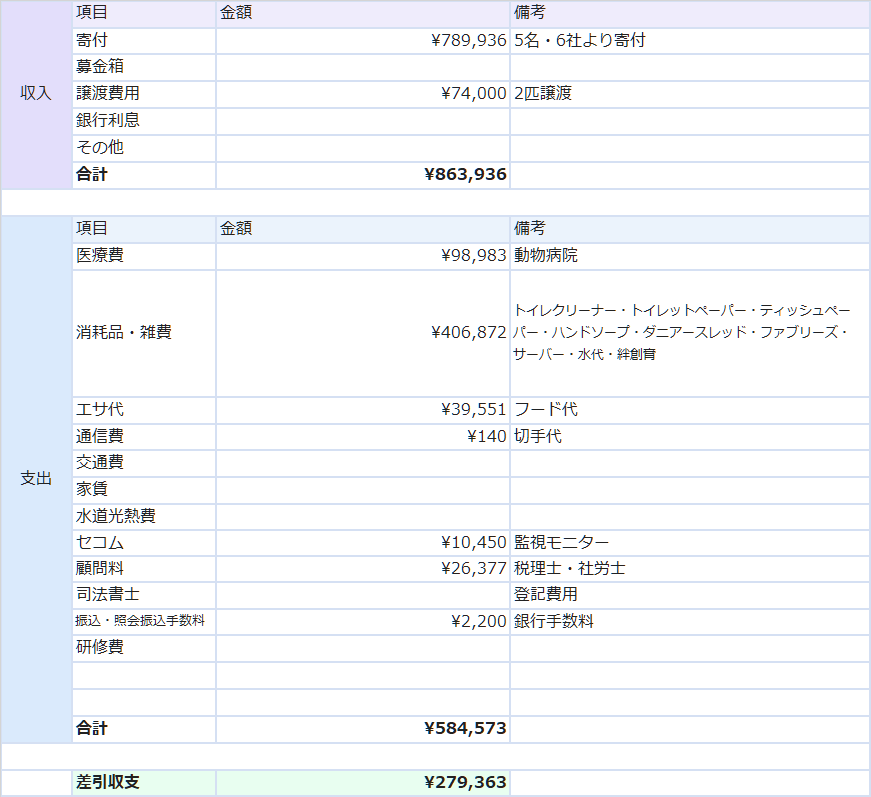Click the 支出 section label cell
The height and width of the screenshot is (797, 871).
36,479
